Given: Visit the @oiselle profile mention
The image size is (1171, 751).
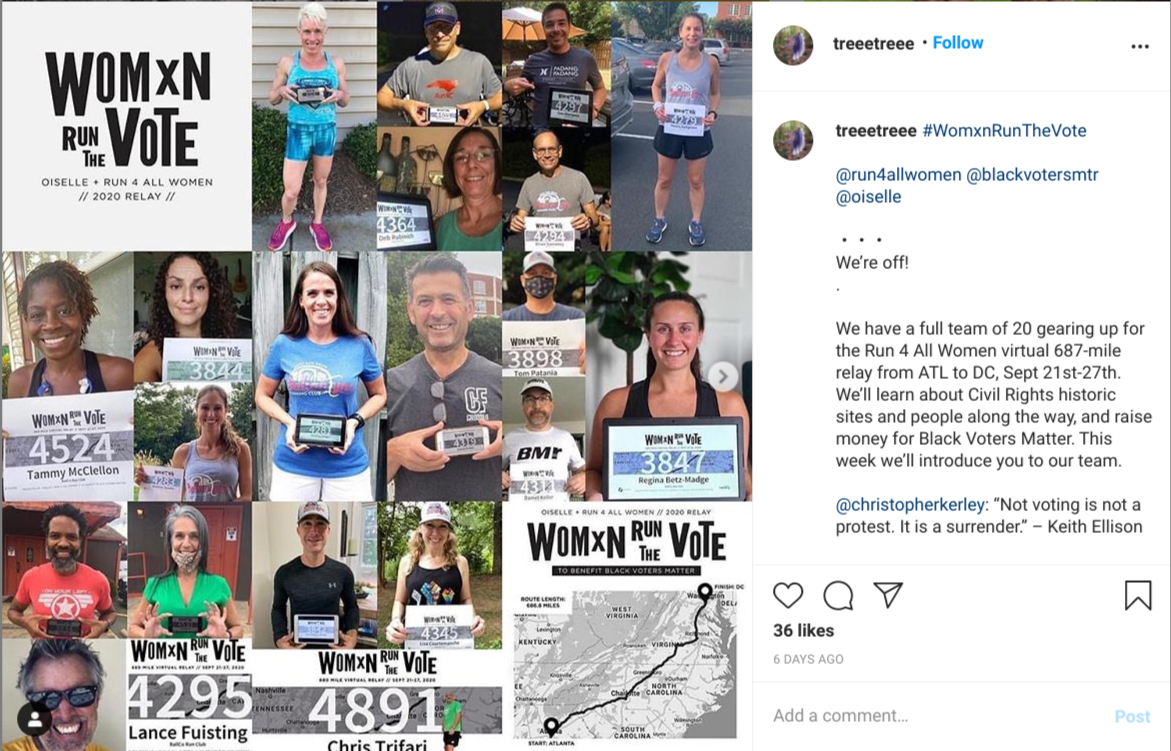Looking at the screenshot, I should [869, 197].
